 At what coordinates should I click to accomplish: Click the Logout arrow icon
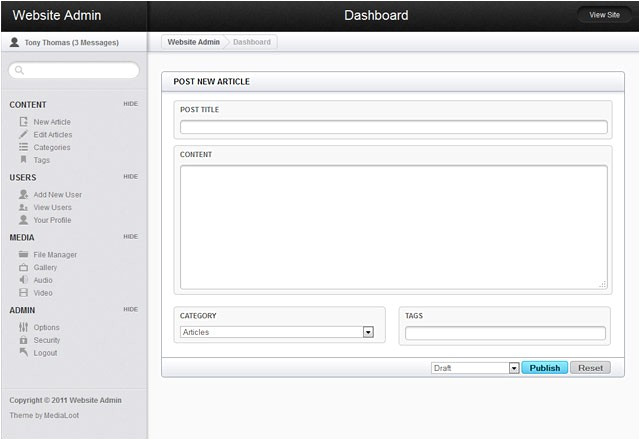pos(24,352)
